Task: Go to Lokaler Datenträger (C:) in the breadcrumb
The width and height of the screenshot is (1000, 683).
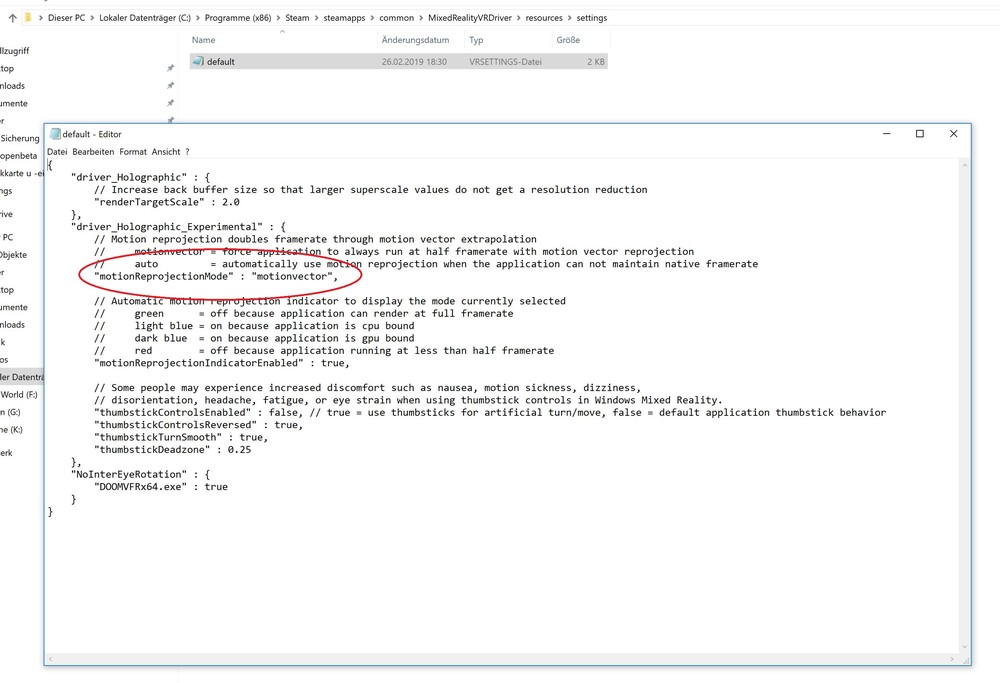Action: 145,18
